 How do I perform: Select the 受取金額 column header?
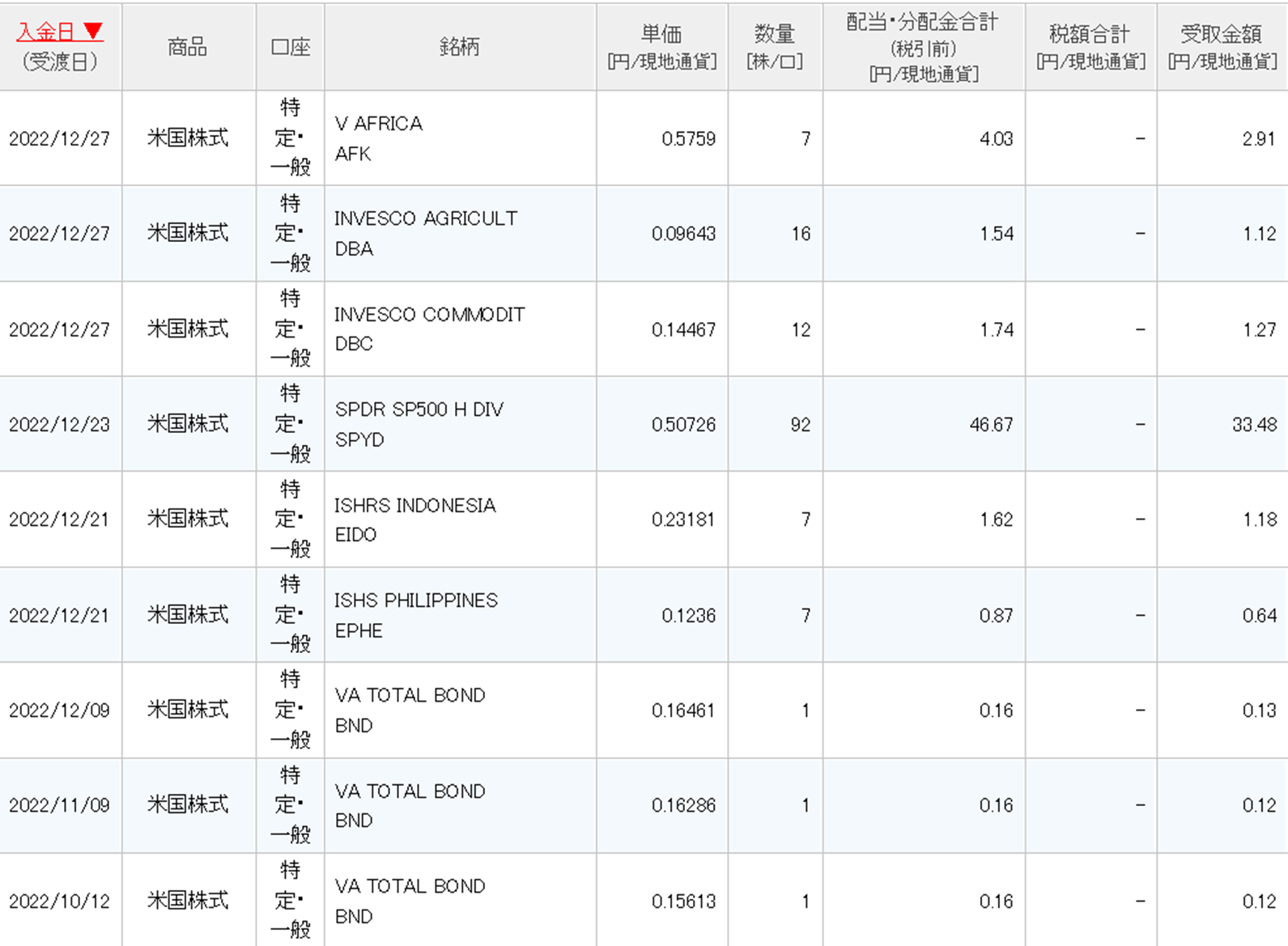tap(1221, 47)
